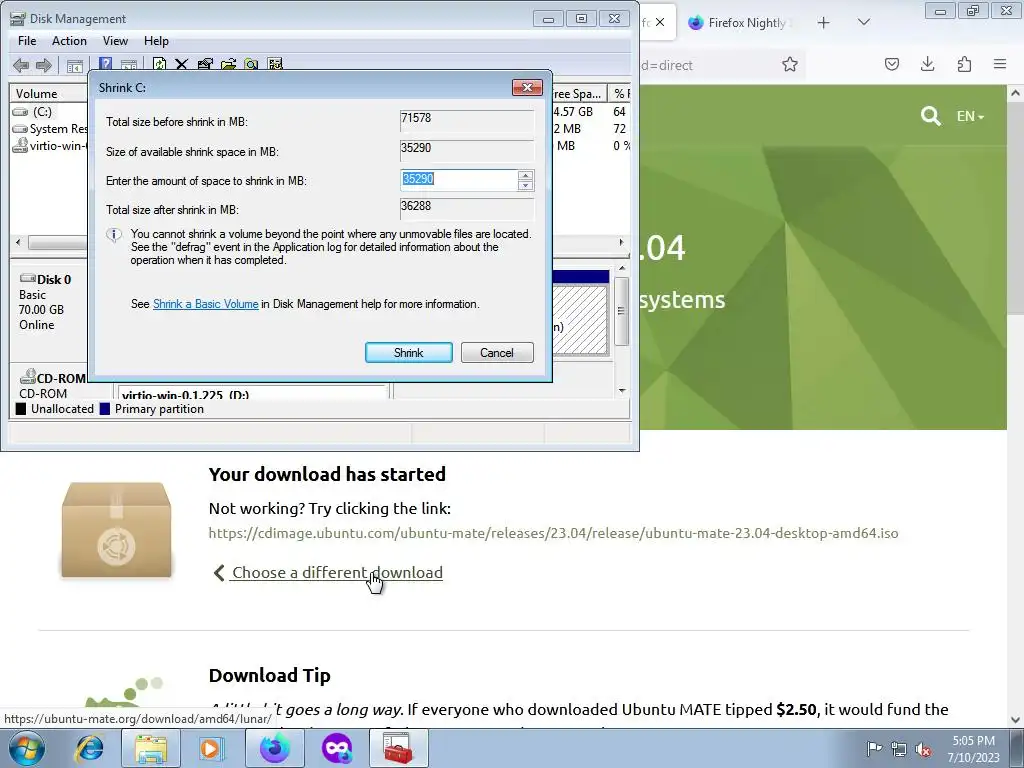This screenshot has height=768, width=1024.
Task: Select the CD-ROM disk label
Action: [52, 385]
